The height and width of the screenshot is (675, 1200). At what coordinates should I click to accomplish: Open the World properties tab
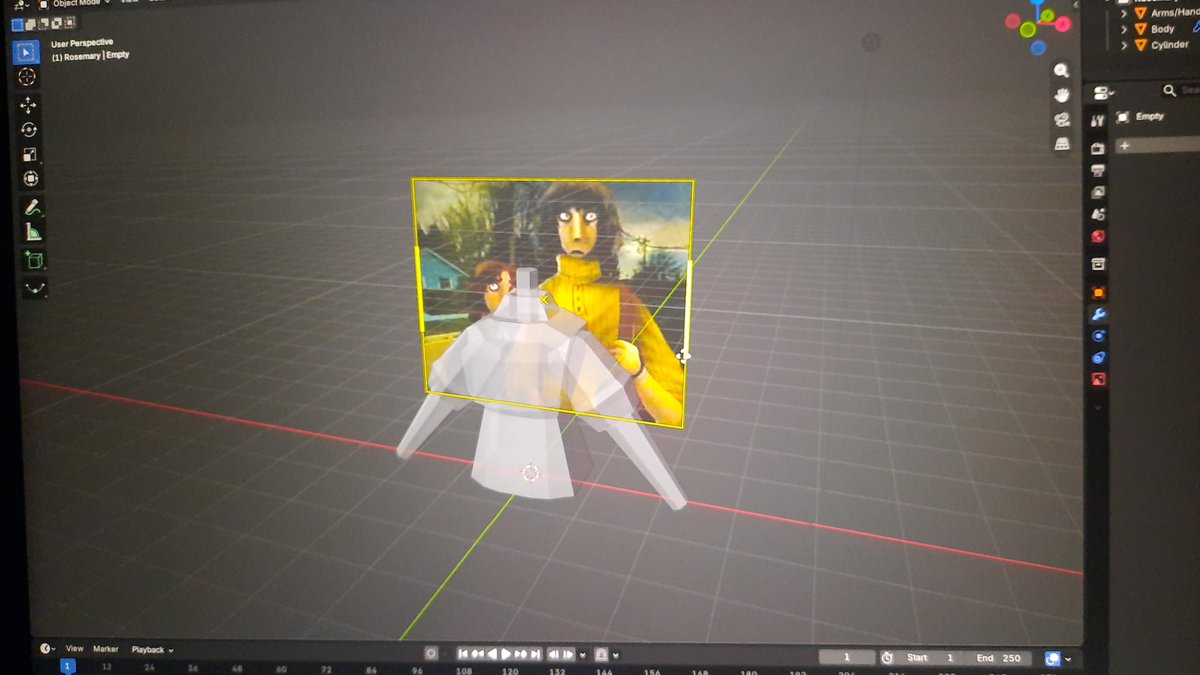click(x=1098, y=236)
